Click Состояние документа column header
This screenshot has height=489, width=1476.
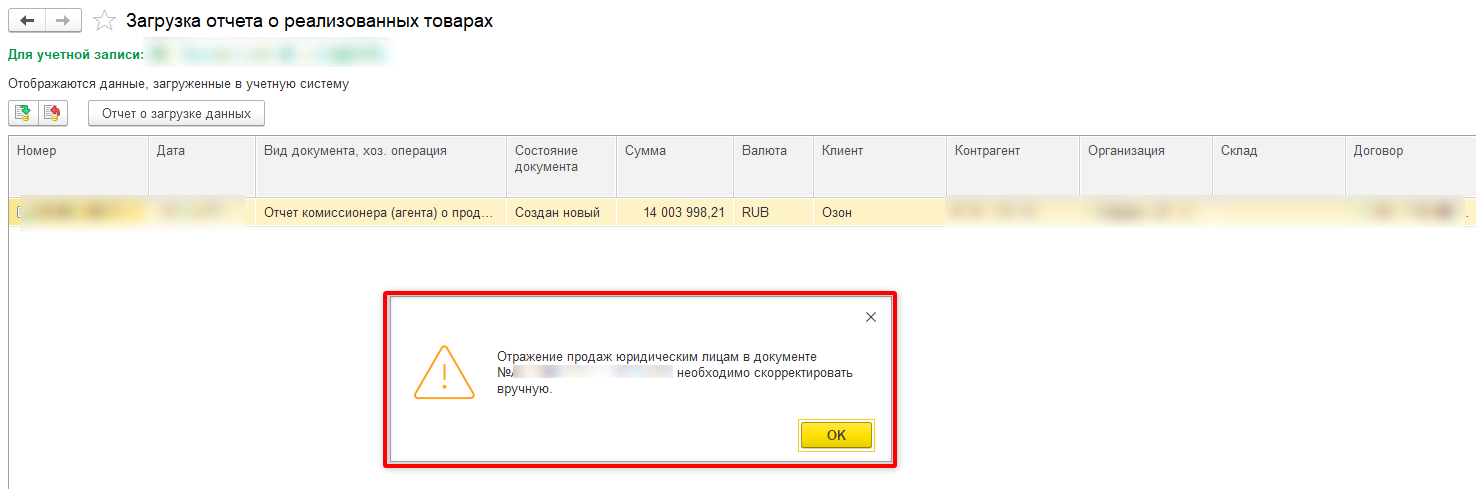[561, 166]
